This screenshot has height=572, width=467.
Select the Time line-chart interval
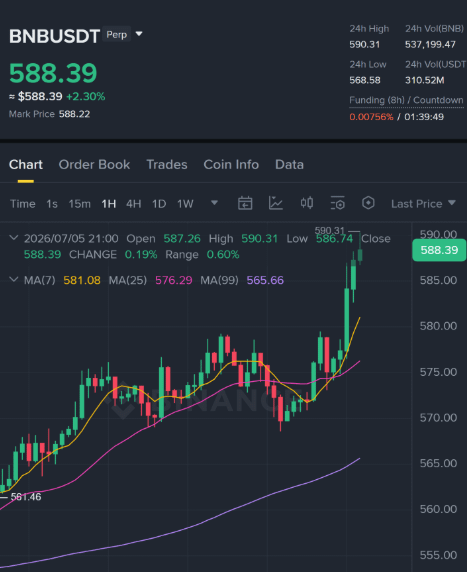coord(23,204)
